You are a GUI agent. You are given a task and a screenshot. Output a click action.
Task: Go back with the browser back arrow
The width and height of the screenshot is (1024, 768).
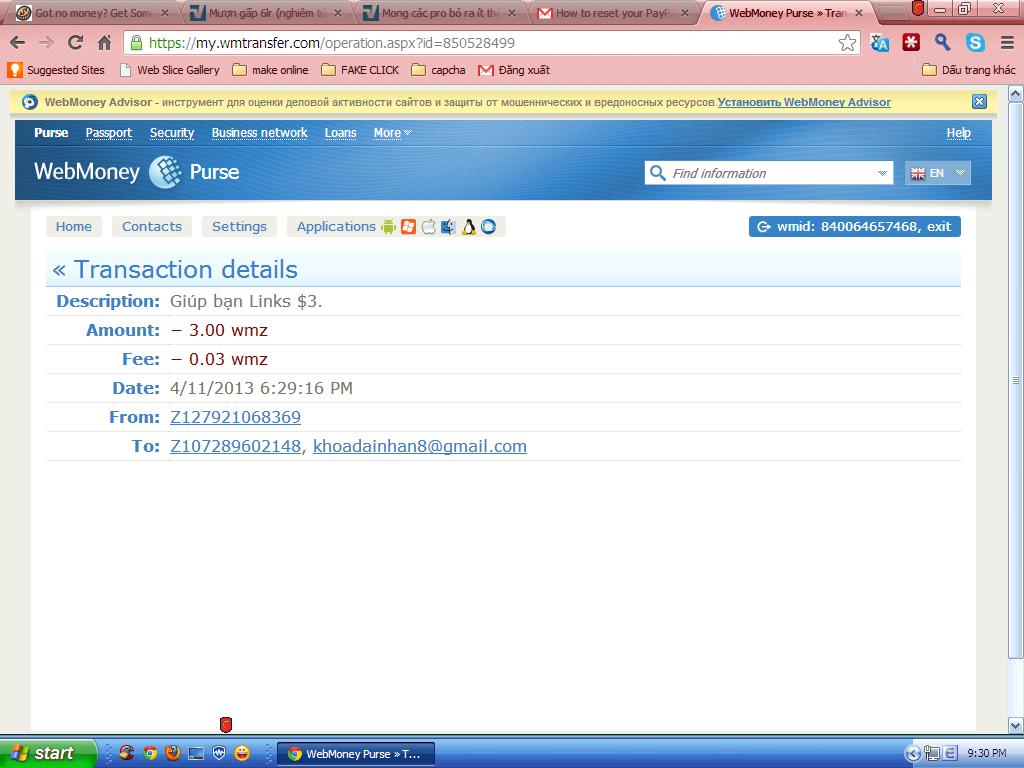(x=18, y=43)
